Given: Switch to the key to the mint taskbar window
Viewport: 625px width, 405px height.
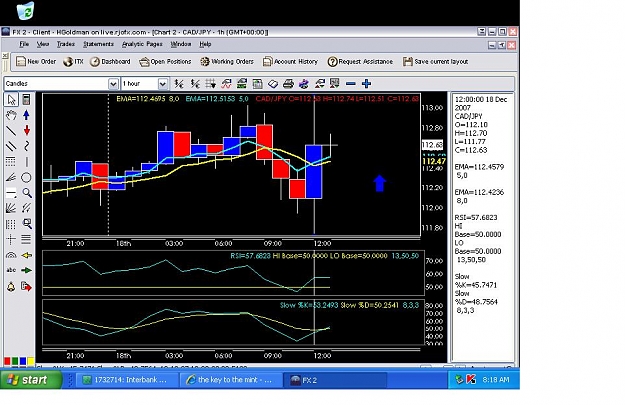Looking at the screenshot, I should point(230,380).
